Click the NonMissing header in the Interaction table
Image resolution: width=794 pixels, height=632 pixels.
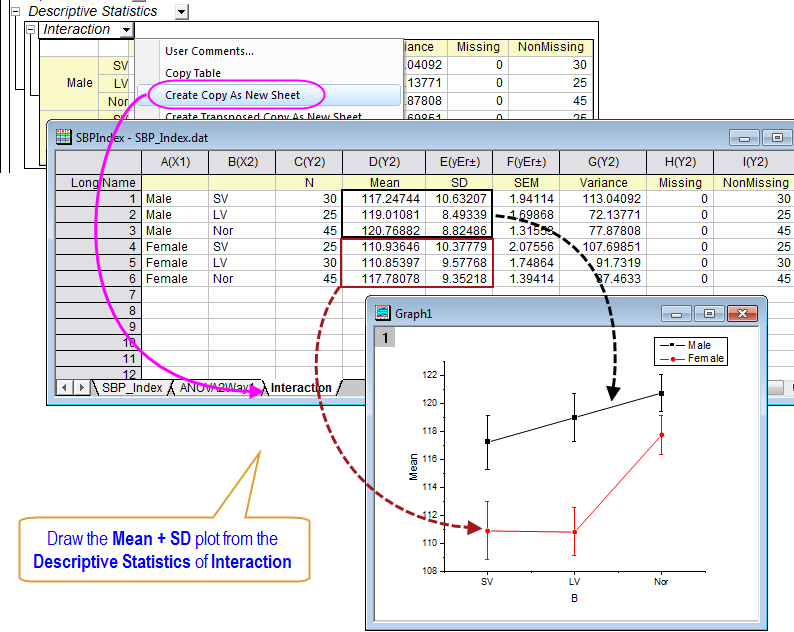tap(551, 47)
